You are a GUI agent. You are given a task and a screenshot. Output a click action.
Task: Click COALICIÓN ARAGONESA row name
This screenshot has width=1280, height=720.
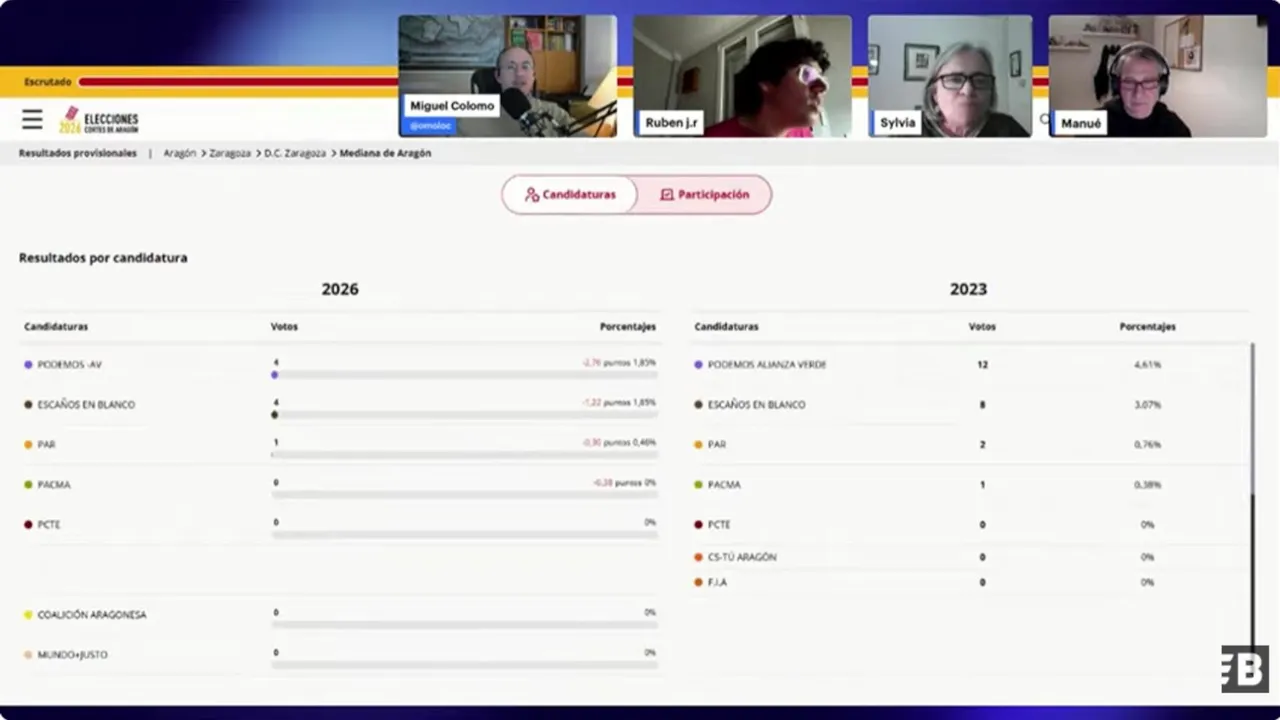pos(92,615)
